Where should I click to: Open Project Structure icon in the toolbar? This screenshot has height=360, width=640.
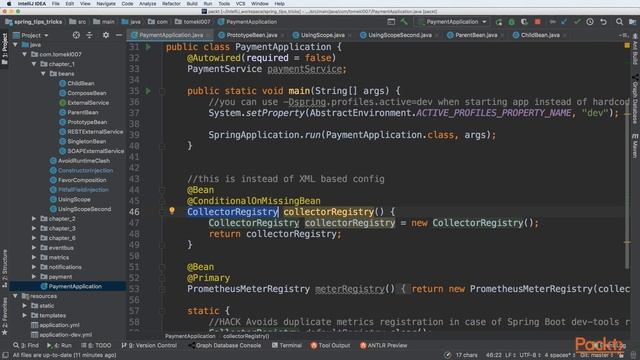click(x=632, y=22)
